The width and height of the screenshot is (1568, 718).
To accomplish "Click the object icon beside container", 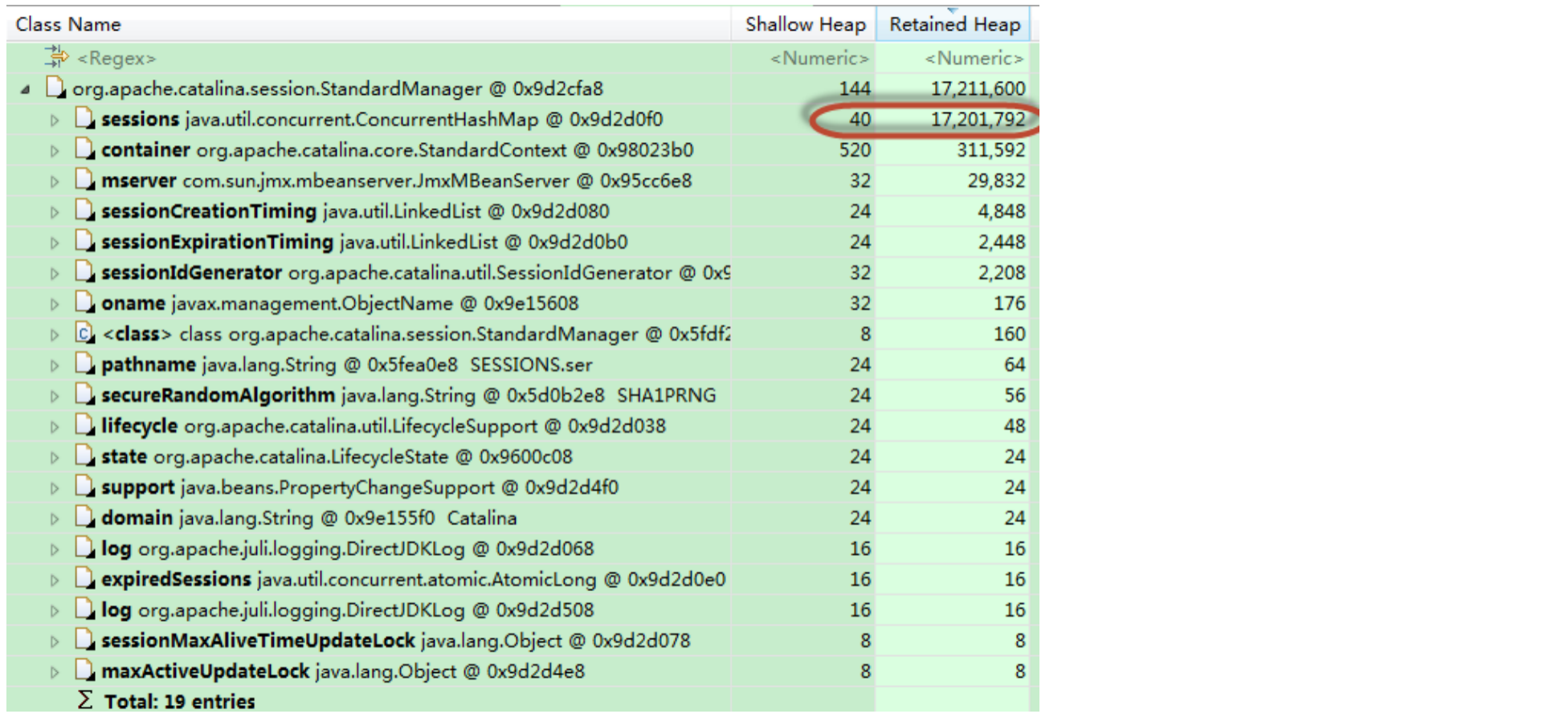I will [x=84, y=149].
